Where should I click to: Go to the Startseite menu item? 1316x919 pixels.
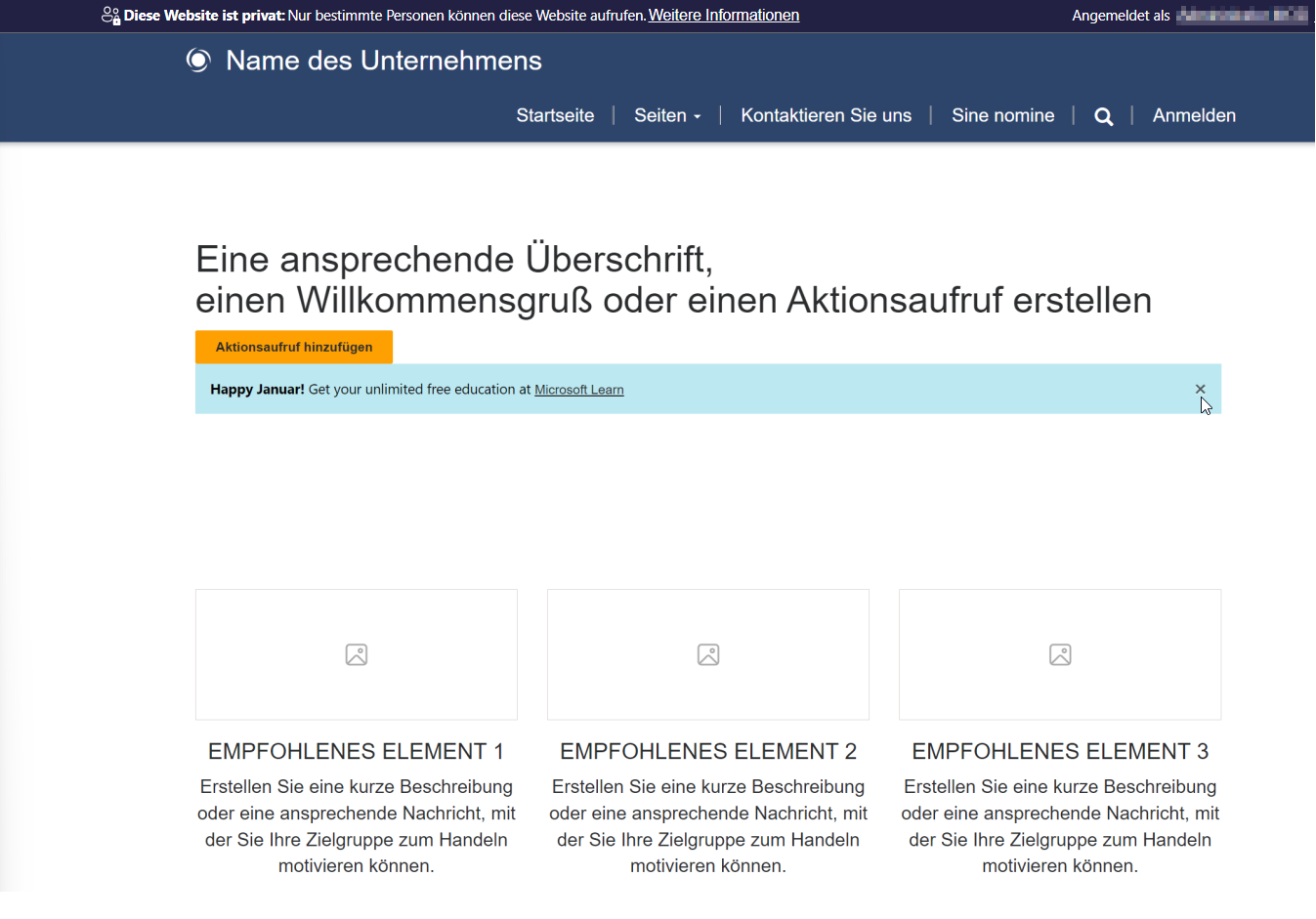(x=555, y=115)
